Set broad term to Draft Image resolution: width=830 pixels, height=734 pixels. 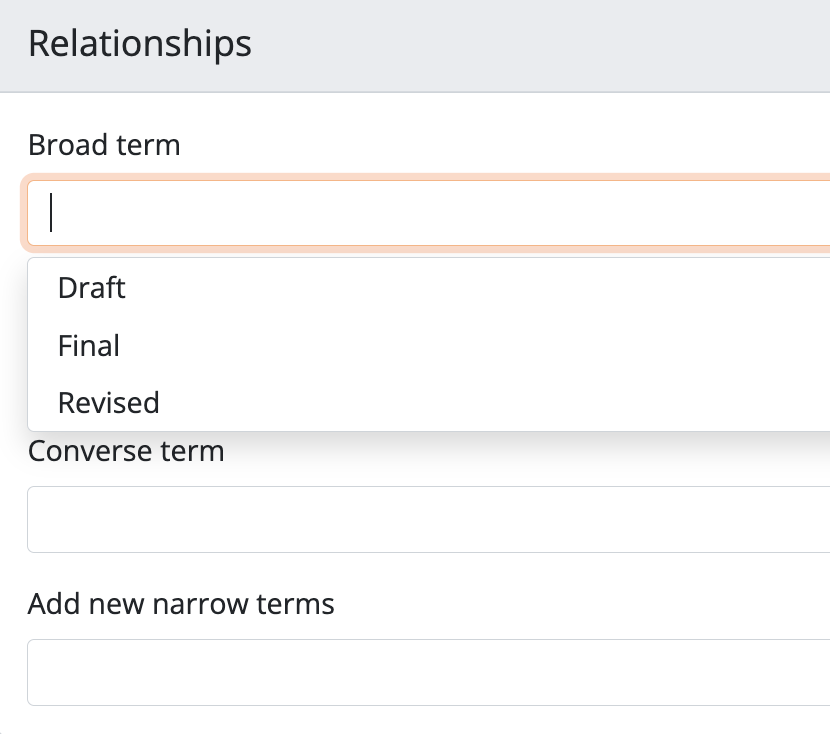pos(92,288)
